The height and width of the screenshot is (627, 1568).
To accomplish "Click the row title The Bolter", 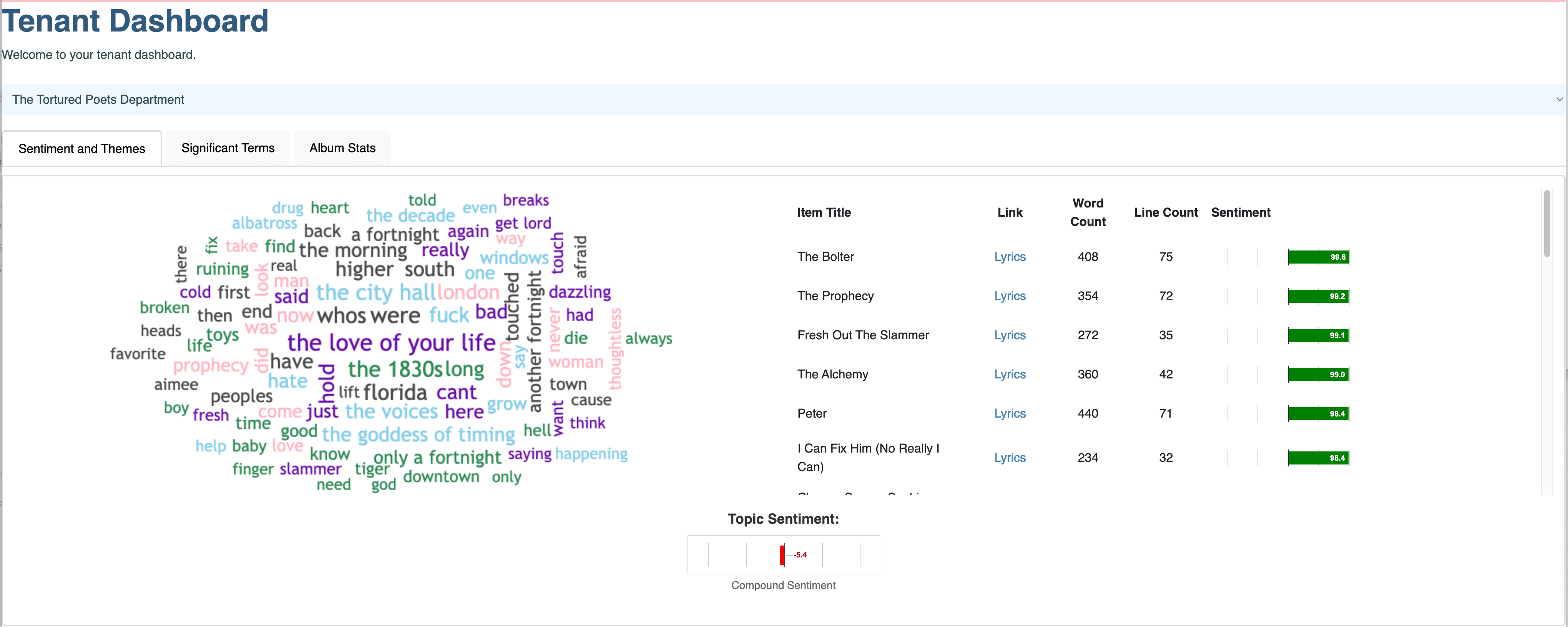I will 826,257.
